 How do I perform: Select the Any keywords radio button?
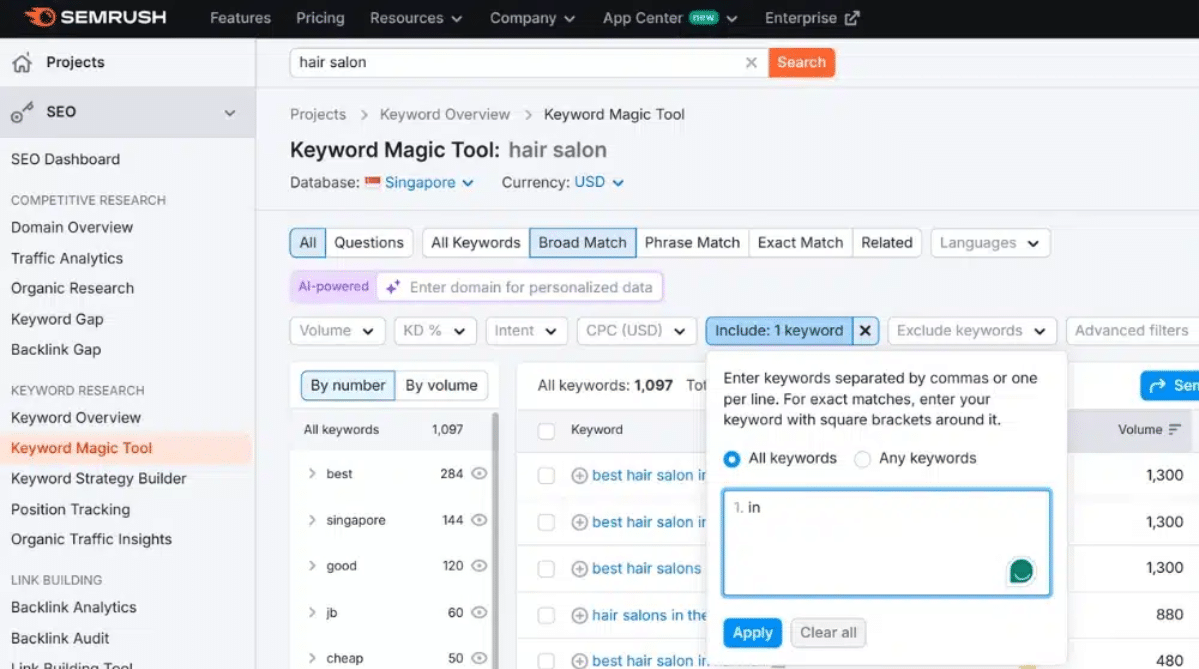(x=863, y=459)
